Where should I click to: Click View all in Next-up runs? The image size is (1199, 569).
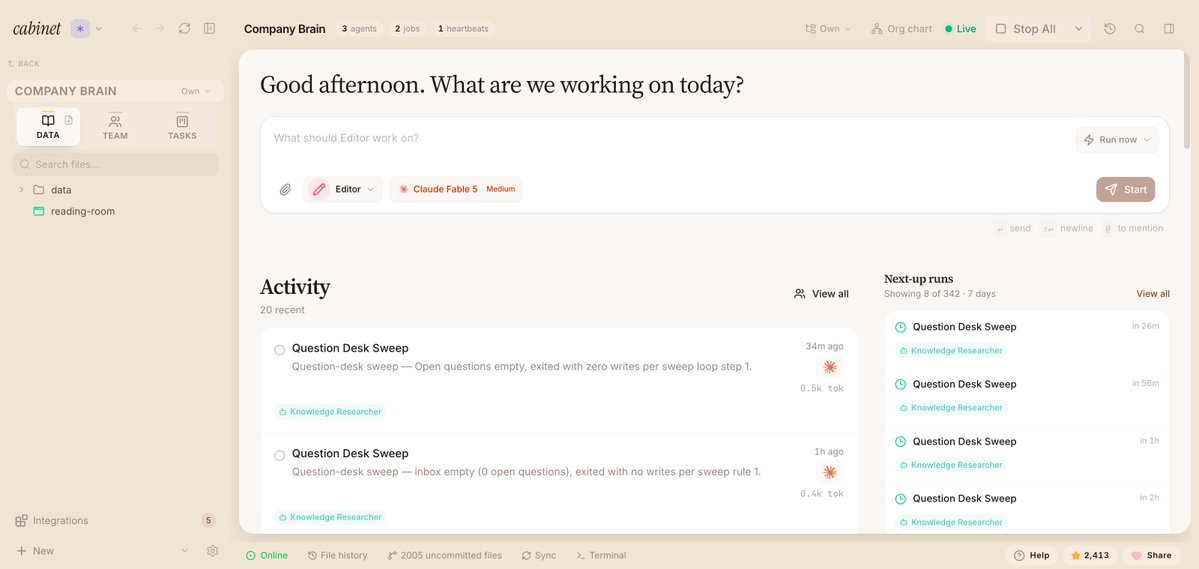click(1153, 294)
